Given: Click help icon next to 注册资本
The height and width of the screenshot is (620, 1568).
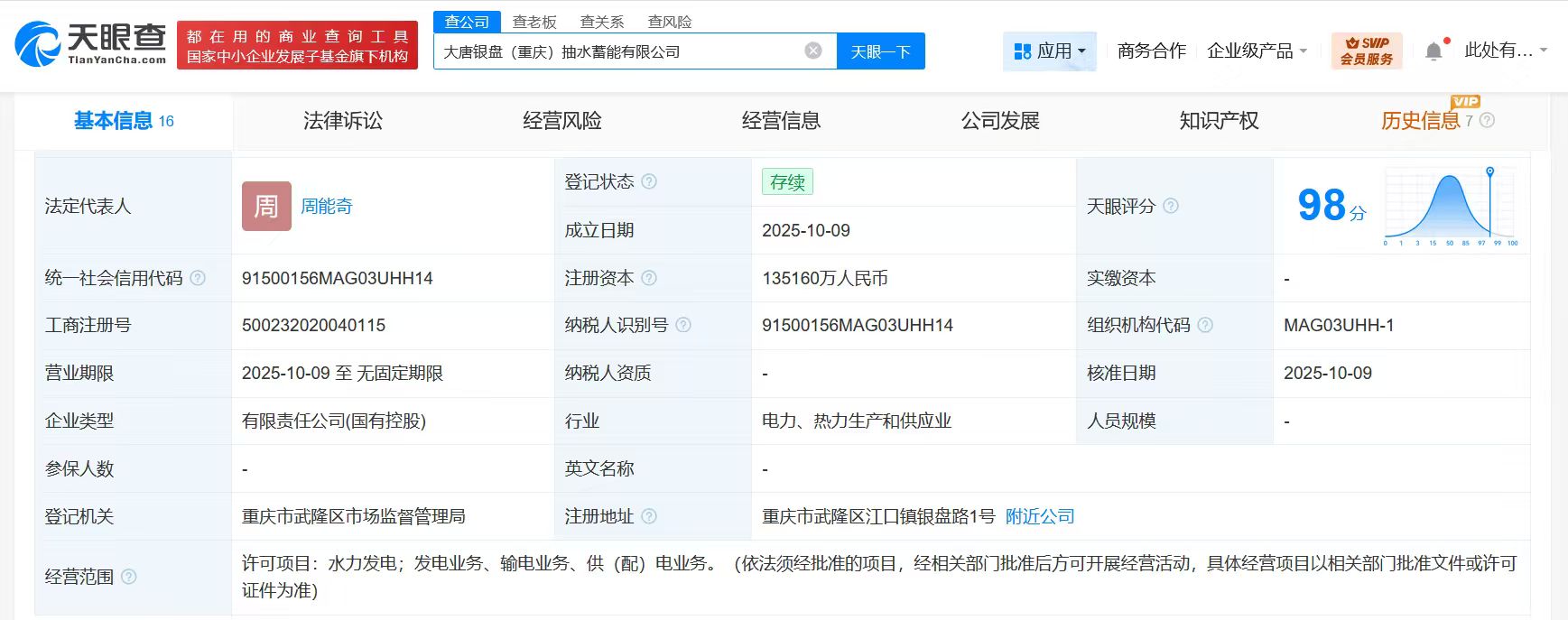Looking at the screenshot, I should pos(649,278).
